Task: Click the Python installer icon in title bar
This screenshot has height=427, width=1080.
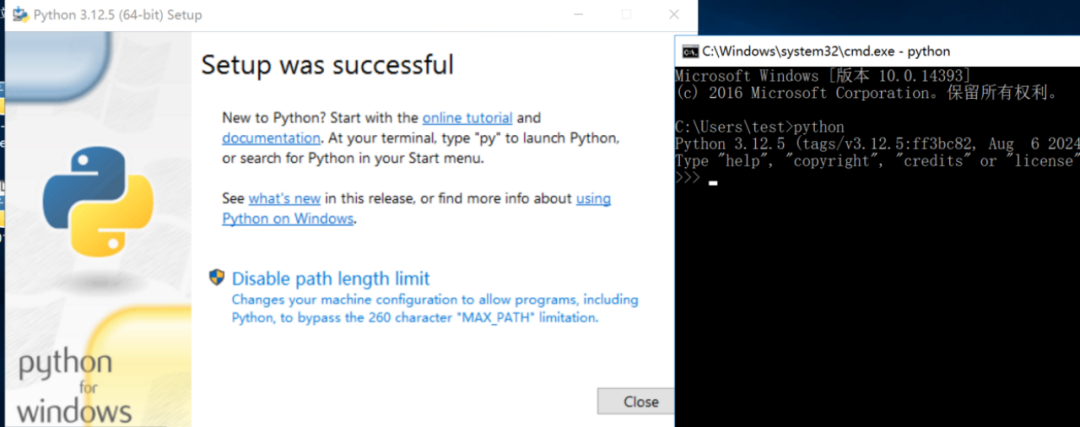Action: coord(20,14)
